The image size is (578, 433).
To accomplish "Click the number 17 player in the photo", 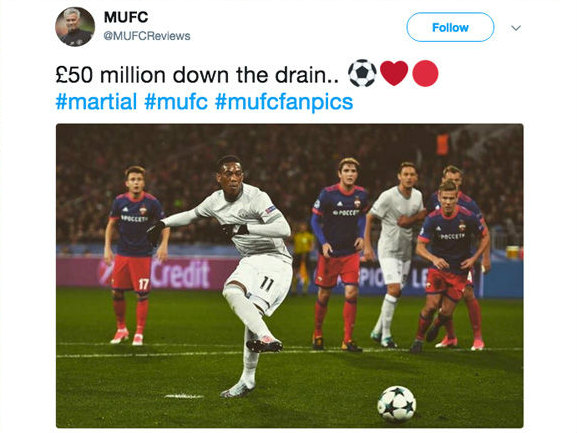I will (x=133, y=254).
